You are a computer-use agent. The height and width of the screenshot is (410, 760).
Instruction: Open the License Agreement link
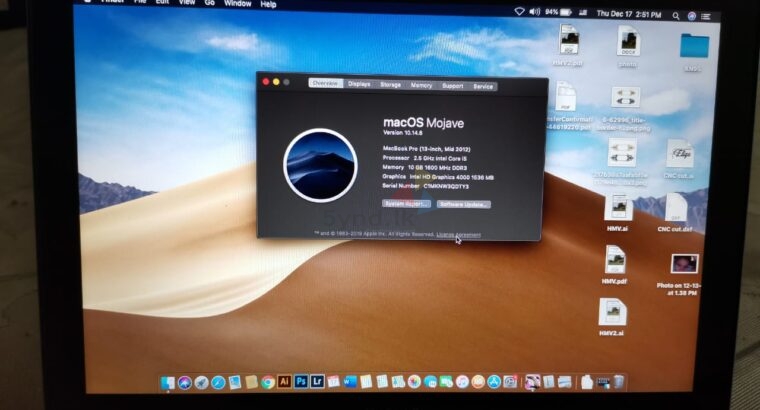tap(459, 235)
